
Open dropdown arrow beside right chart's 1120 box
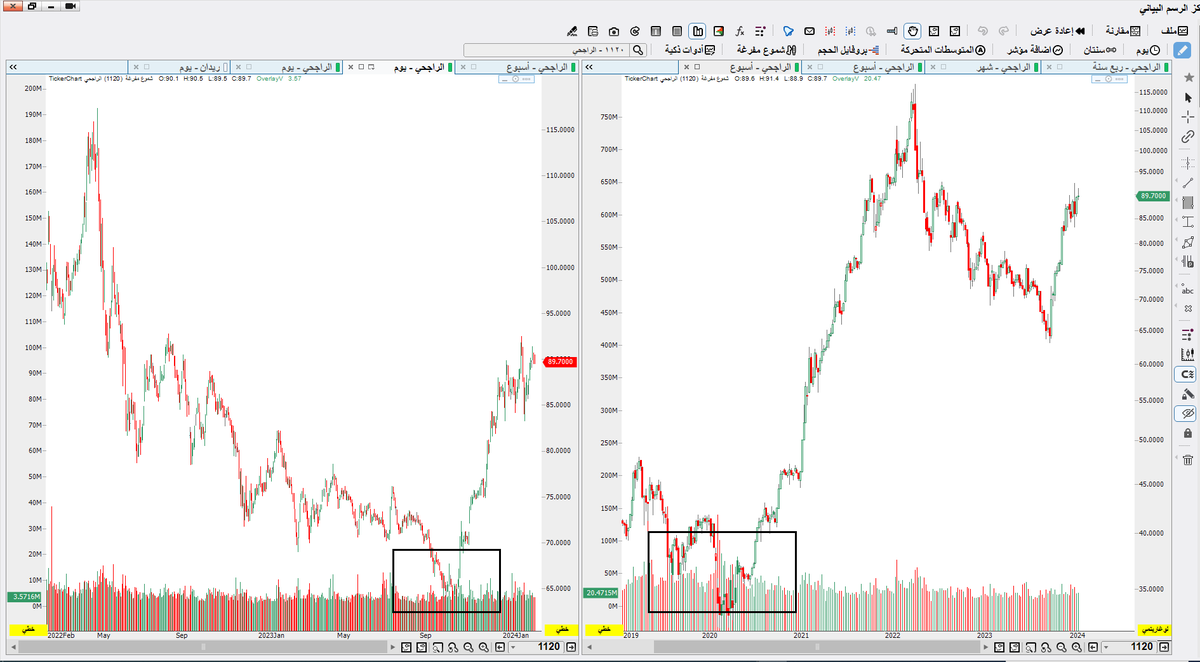tap(1107, 646)
